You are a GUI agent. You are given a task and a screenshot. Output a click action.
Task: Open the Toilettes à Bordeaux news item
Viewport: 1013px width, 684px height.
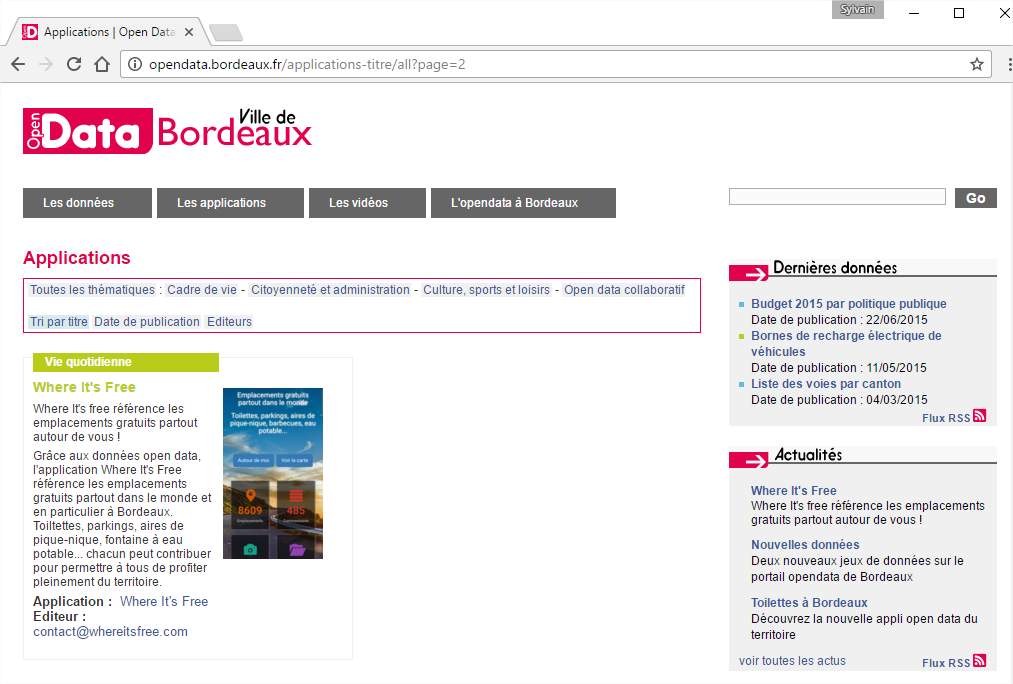(809, 603)
